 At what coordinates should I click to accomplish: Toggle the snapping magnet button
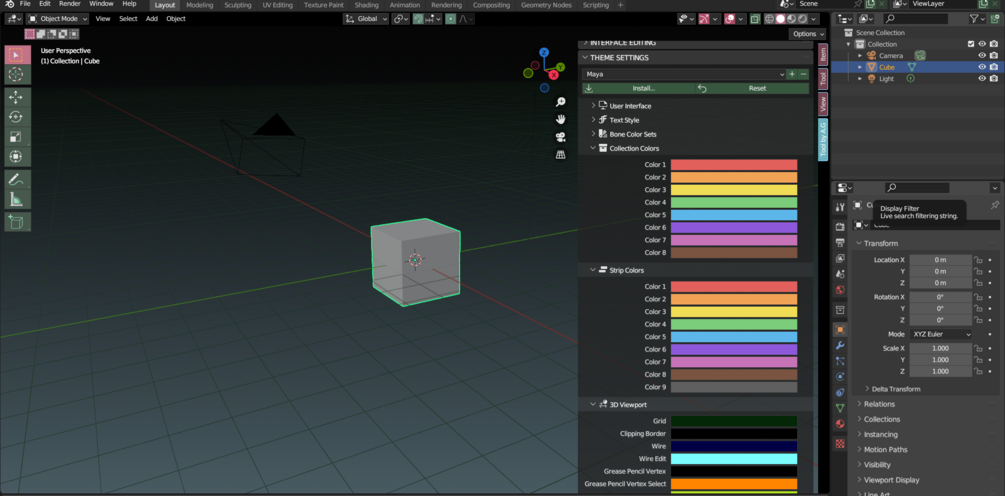click(418, 19)
